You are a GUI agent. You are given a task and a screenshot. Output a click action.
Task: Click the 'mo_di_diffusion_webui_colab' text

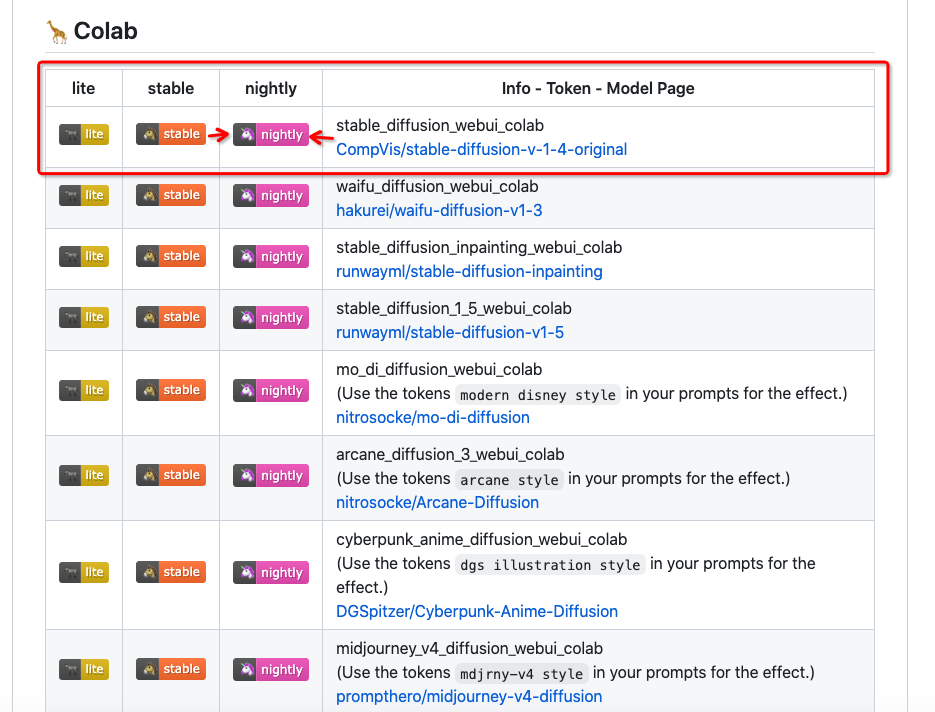[439, 369]
